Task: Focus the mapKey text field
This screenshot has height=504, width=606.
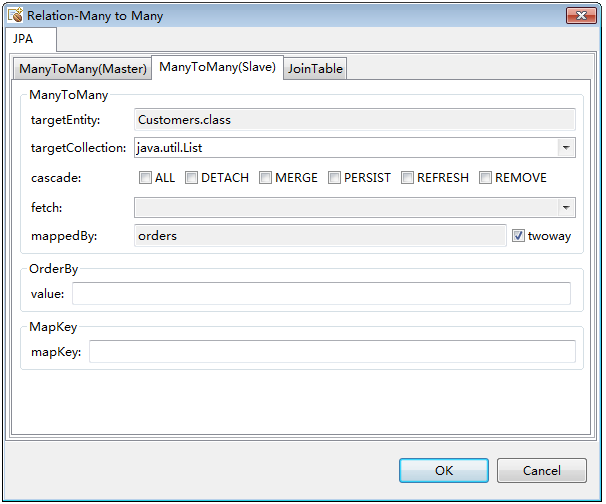Action: coord(332,352)
